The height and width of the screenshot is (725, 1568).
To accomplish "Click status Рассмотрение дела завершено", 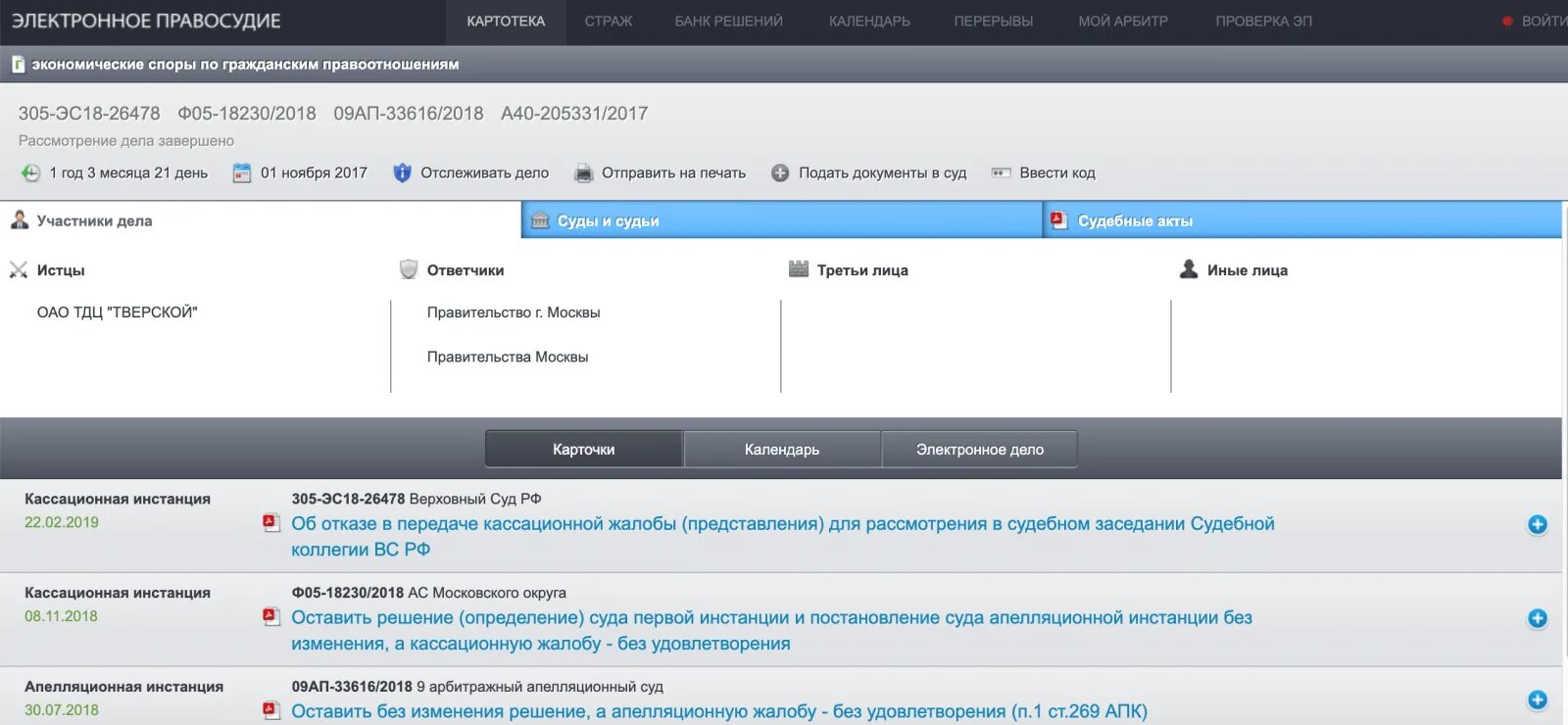I will [x=126, y=141].
